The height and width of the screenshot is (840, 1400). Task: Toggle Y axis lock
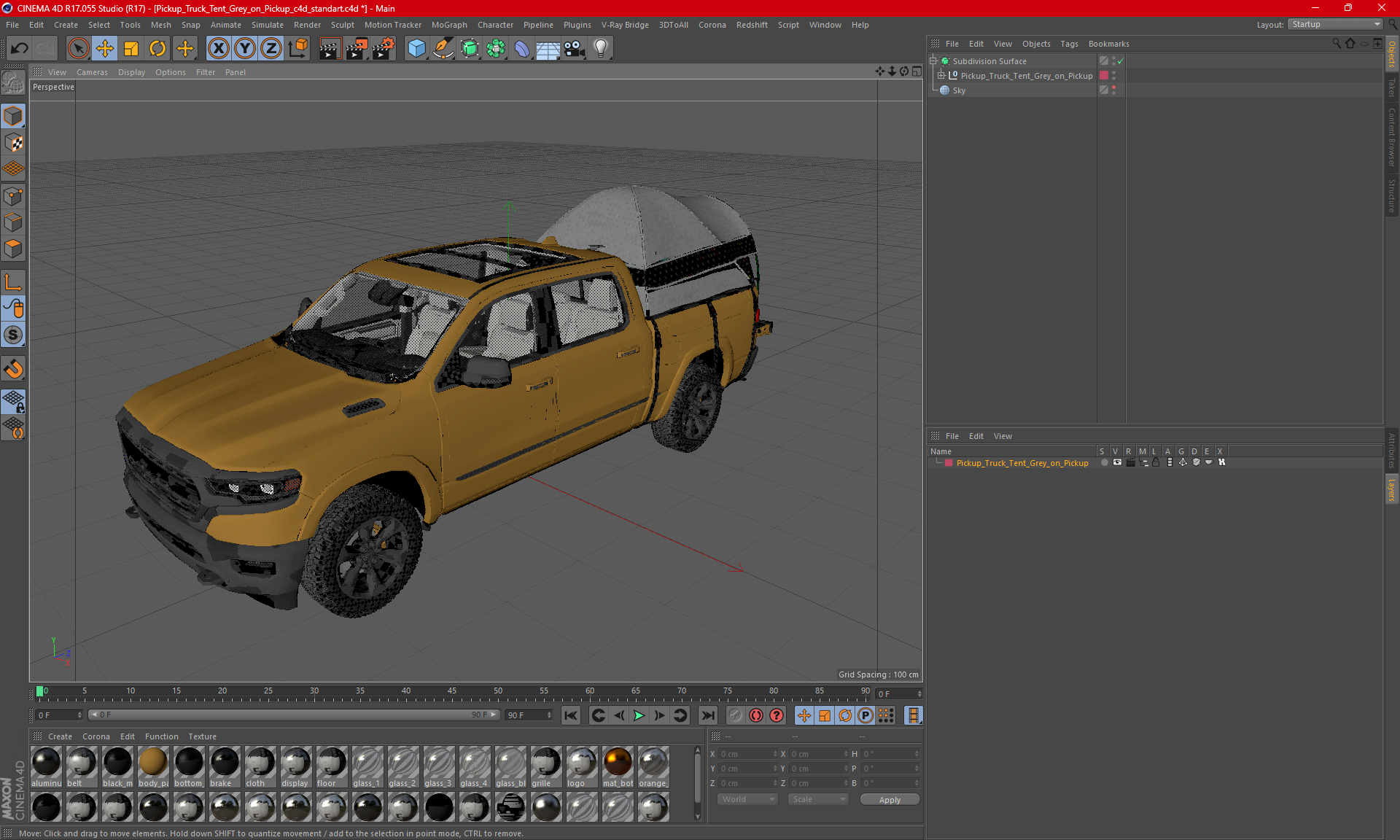(x=245, y=49)
